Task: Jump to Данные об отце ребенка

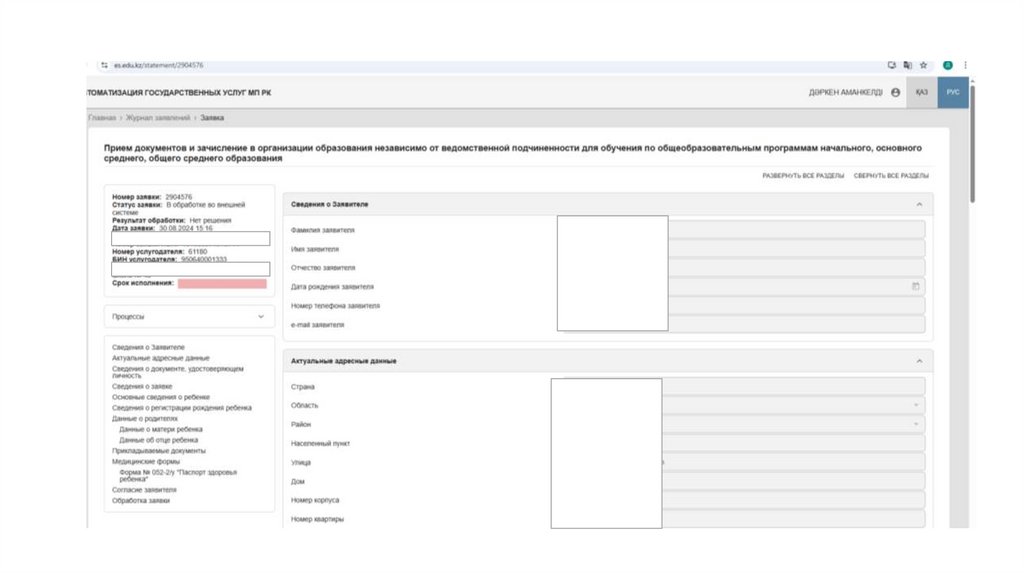Action: tap(159, 440)
